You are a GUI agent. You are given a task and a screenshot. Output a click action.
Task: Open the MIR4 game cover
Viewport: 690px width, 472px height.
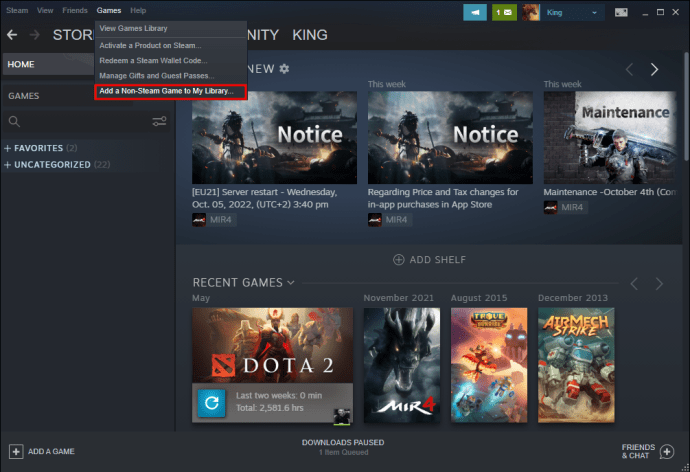pos(401,365)
